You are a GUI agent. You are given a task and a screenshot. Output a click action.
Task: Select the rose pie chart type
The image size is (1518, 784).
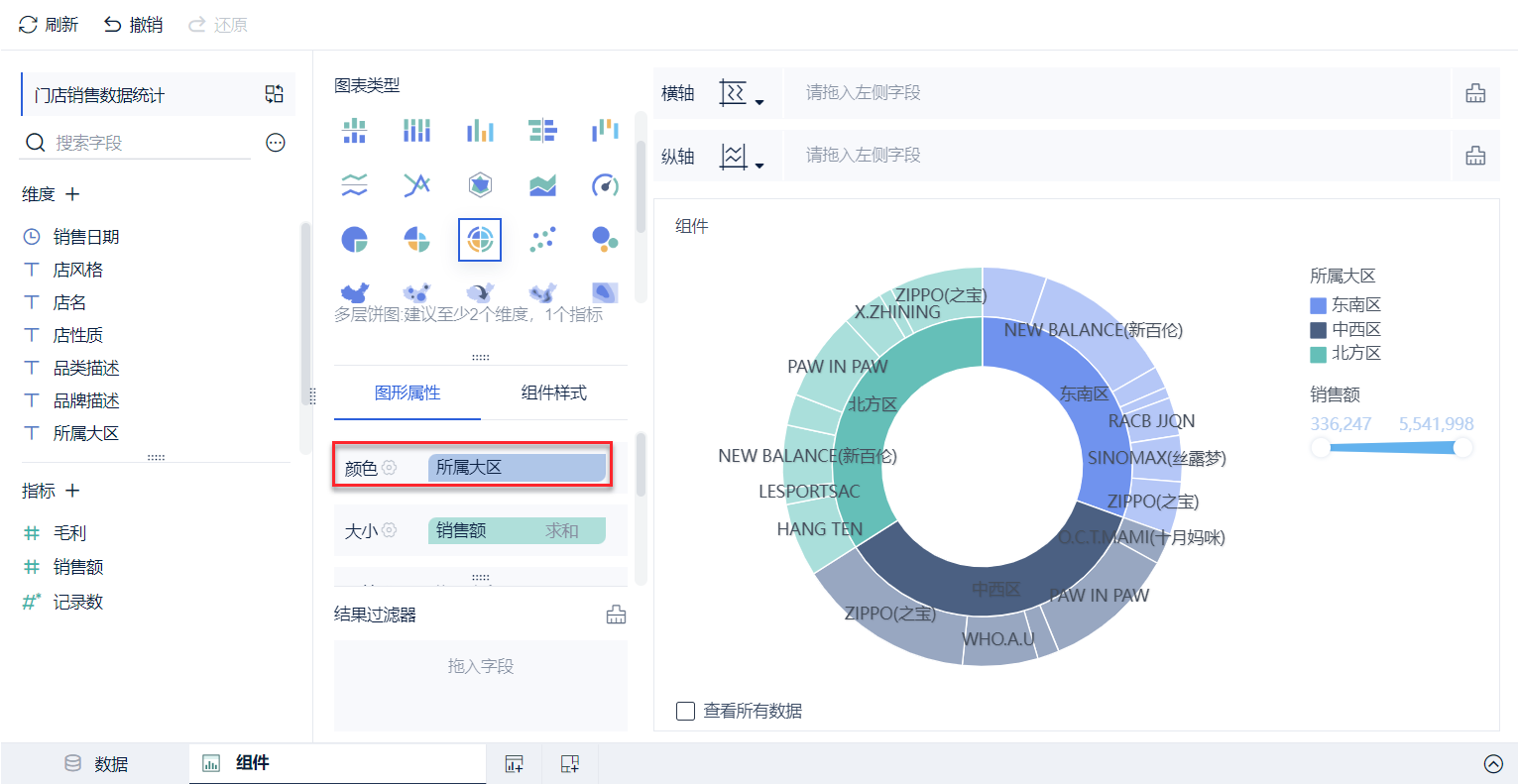pyautogui.click(x=417, y=239)
